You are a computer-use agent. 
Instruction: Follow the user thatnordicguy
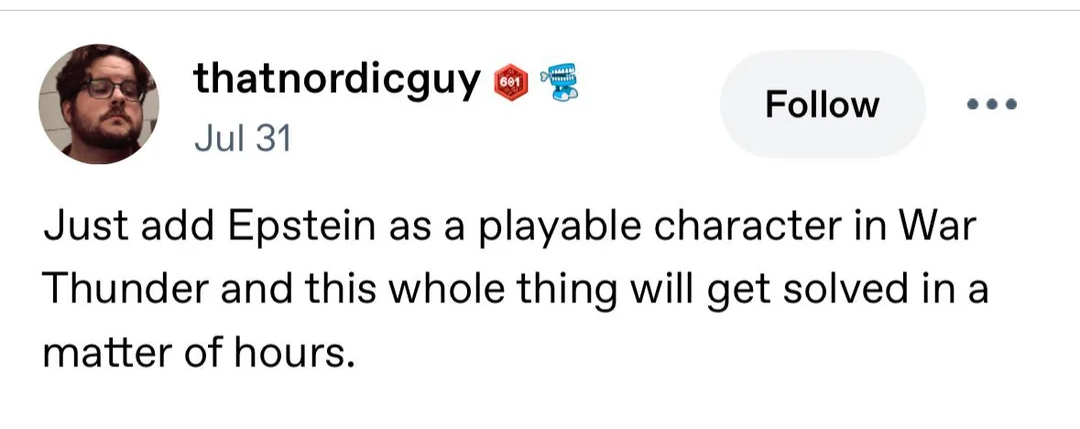point(822,104)
